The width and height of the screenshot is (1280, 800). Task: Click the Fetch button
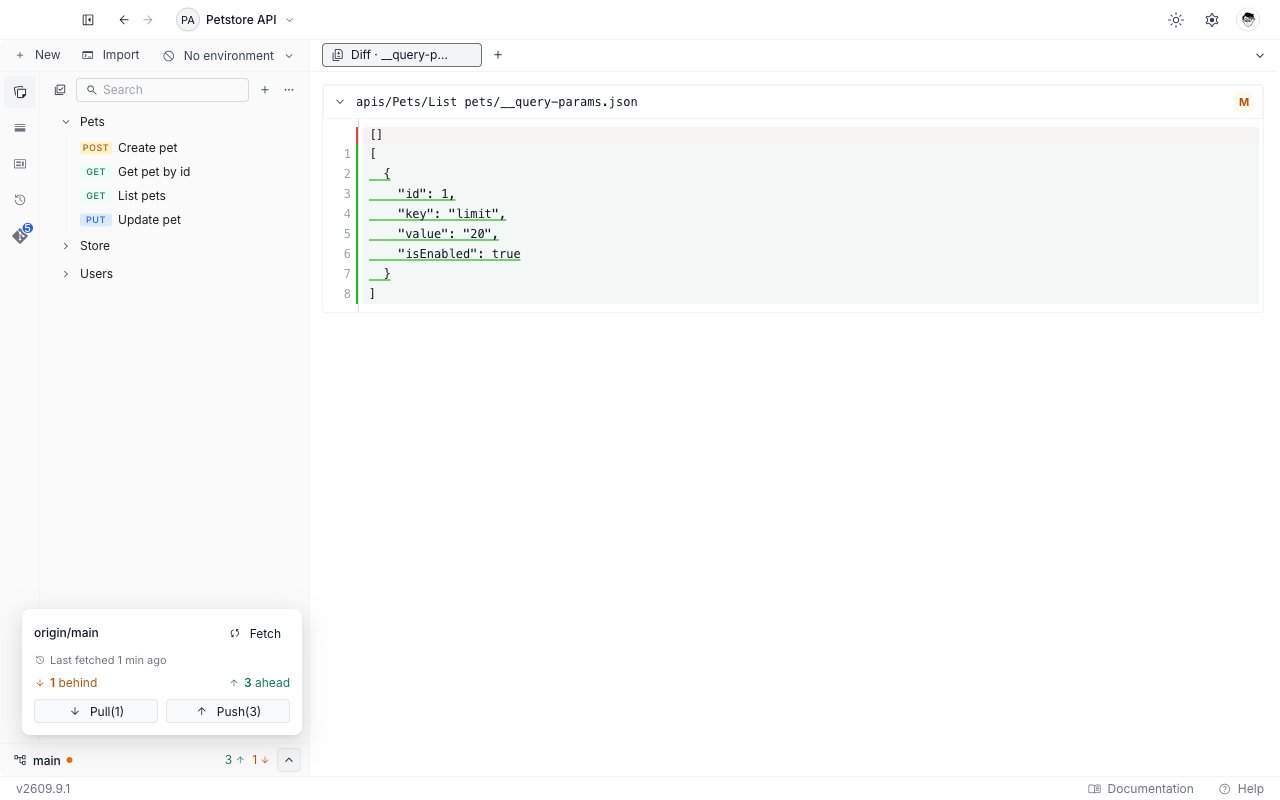(255, 633)
